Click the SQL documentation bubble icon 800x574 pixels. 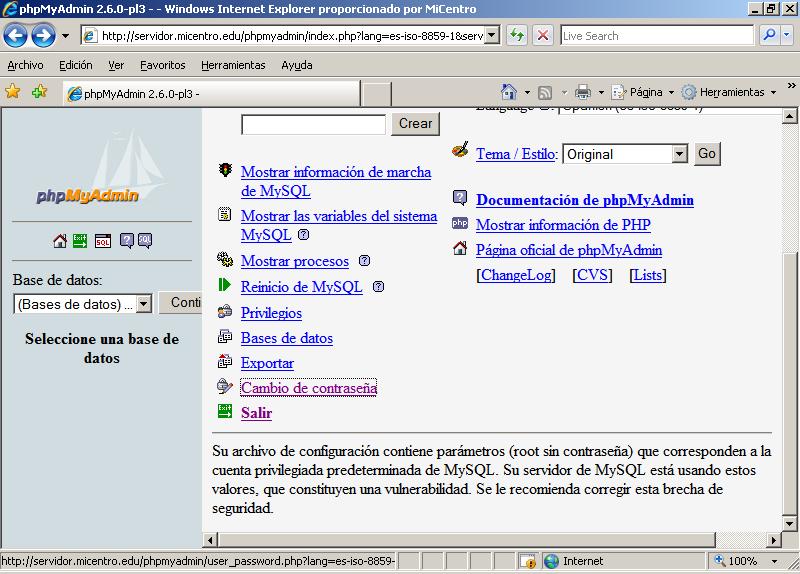pos(145,240)
